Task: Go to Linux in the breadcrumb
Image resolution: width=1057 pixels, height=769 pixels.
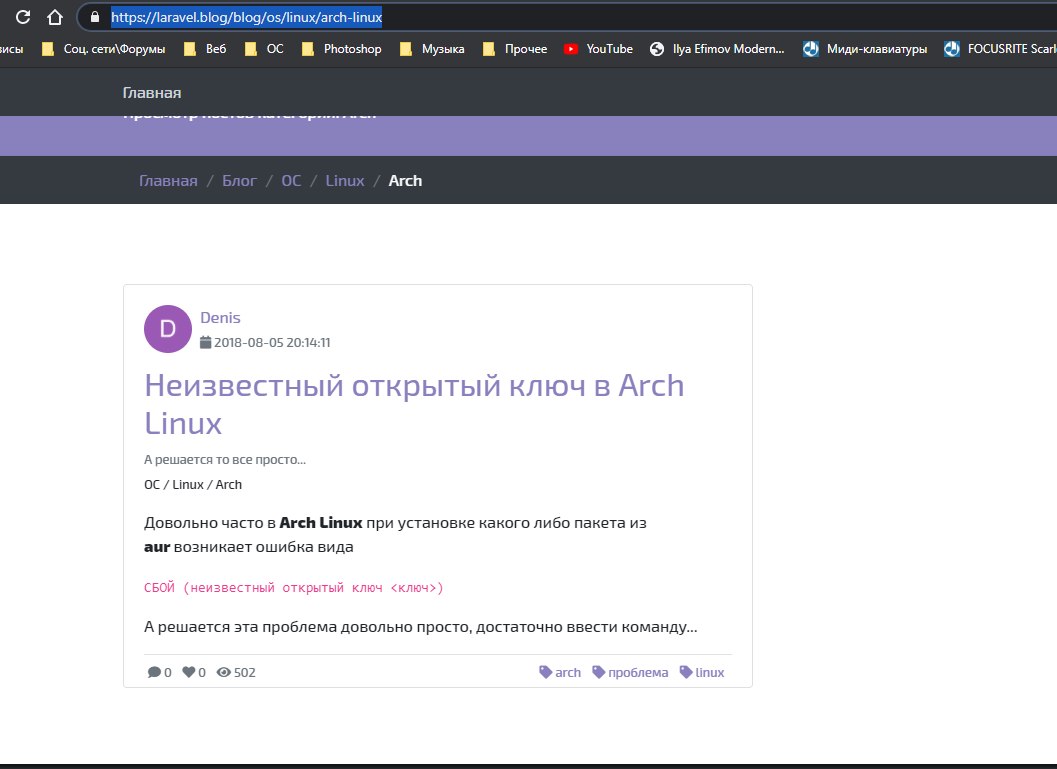Action: pos(344,181)
